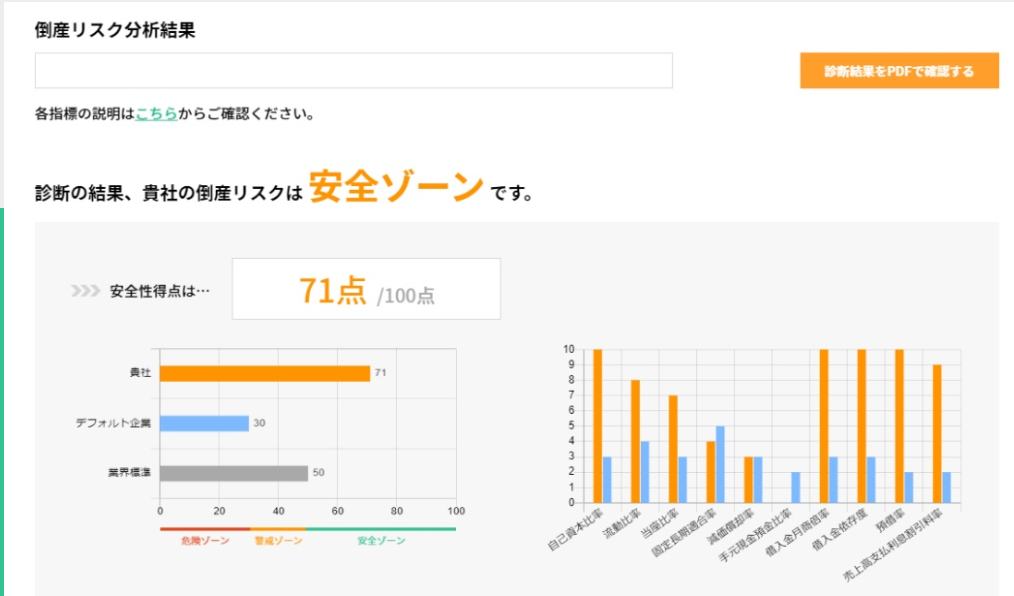1014x596 pixels.
Task: Click the blue 手元現金預金比率 bar
Action: pyautogui.click(x=795, y=487)
